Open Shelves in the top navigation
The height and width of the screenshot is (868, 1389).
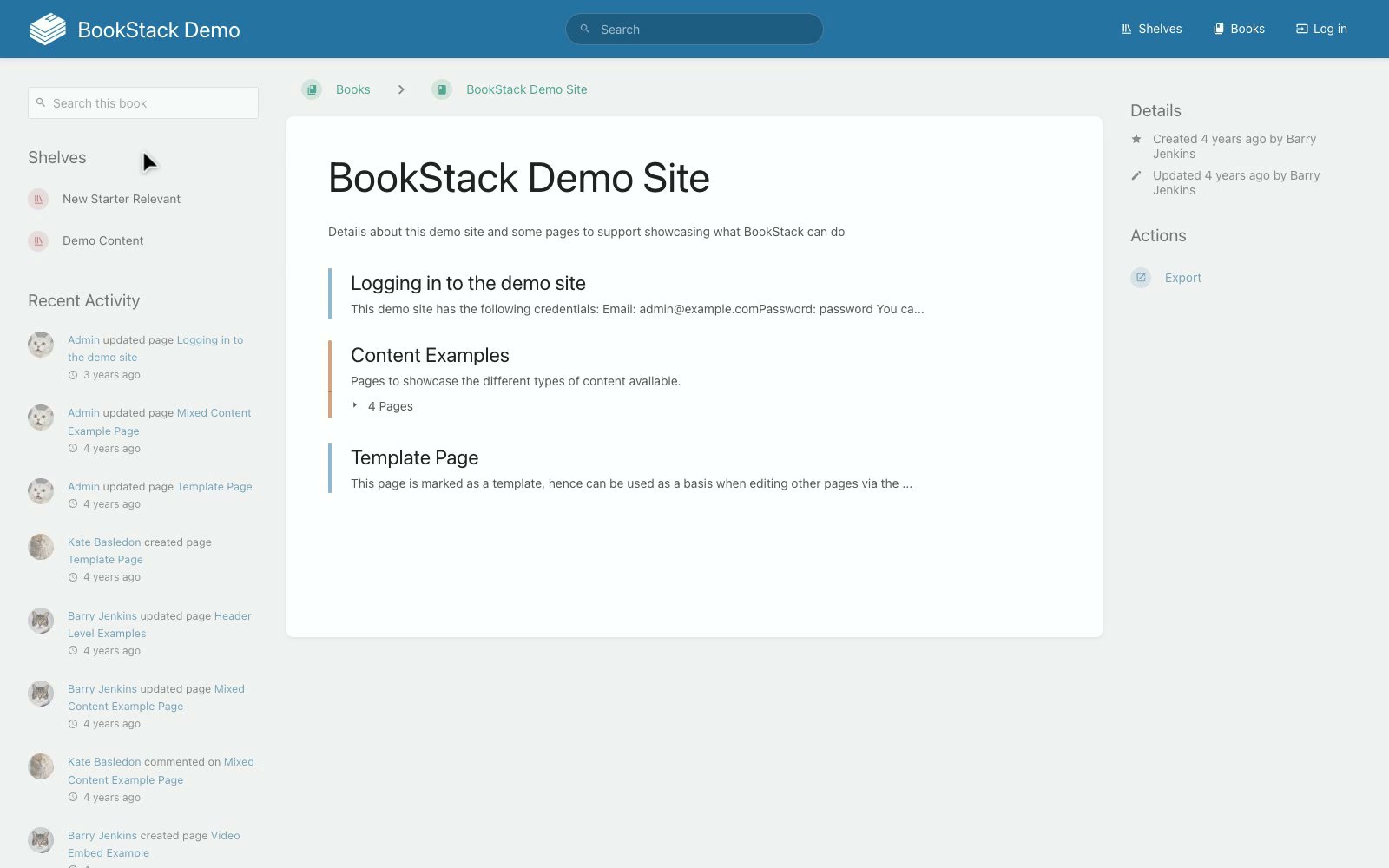(1151, 29)
